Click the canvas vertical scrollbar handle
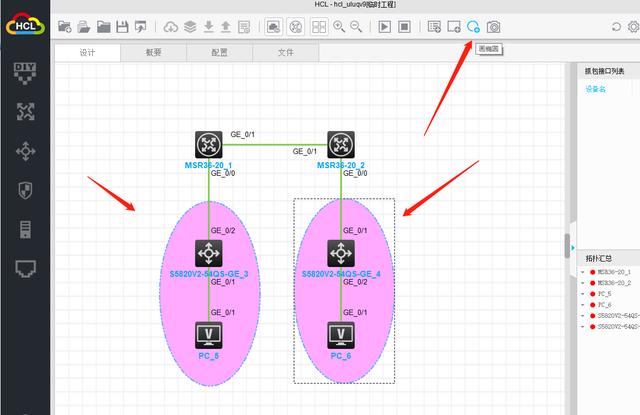This screenshot has height=415, width=640. (567, 246)
